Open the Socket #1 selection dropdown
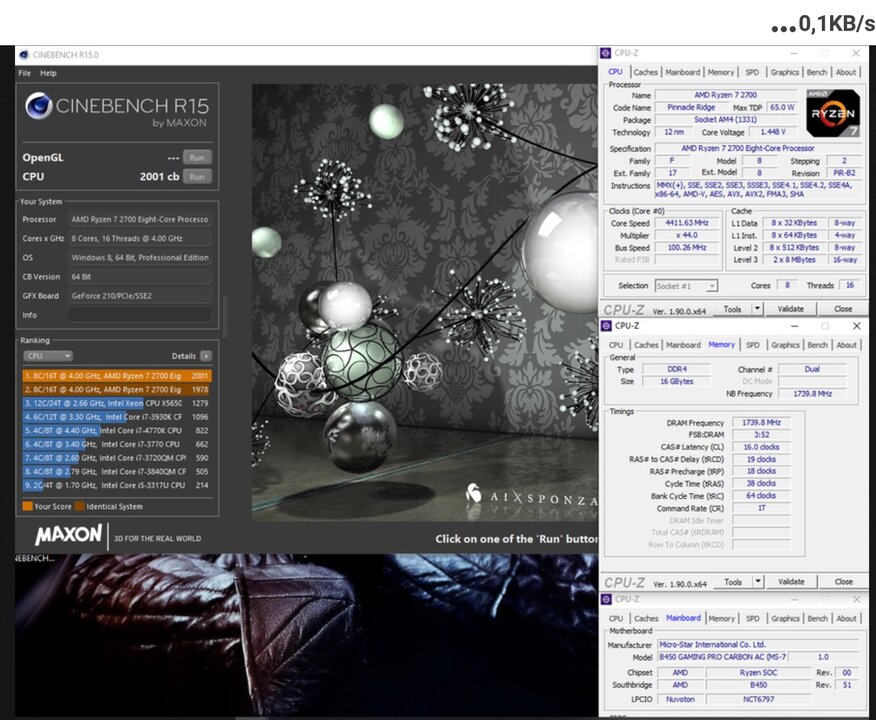 tap(686, 286)
